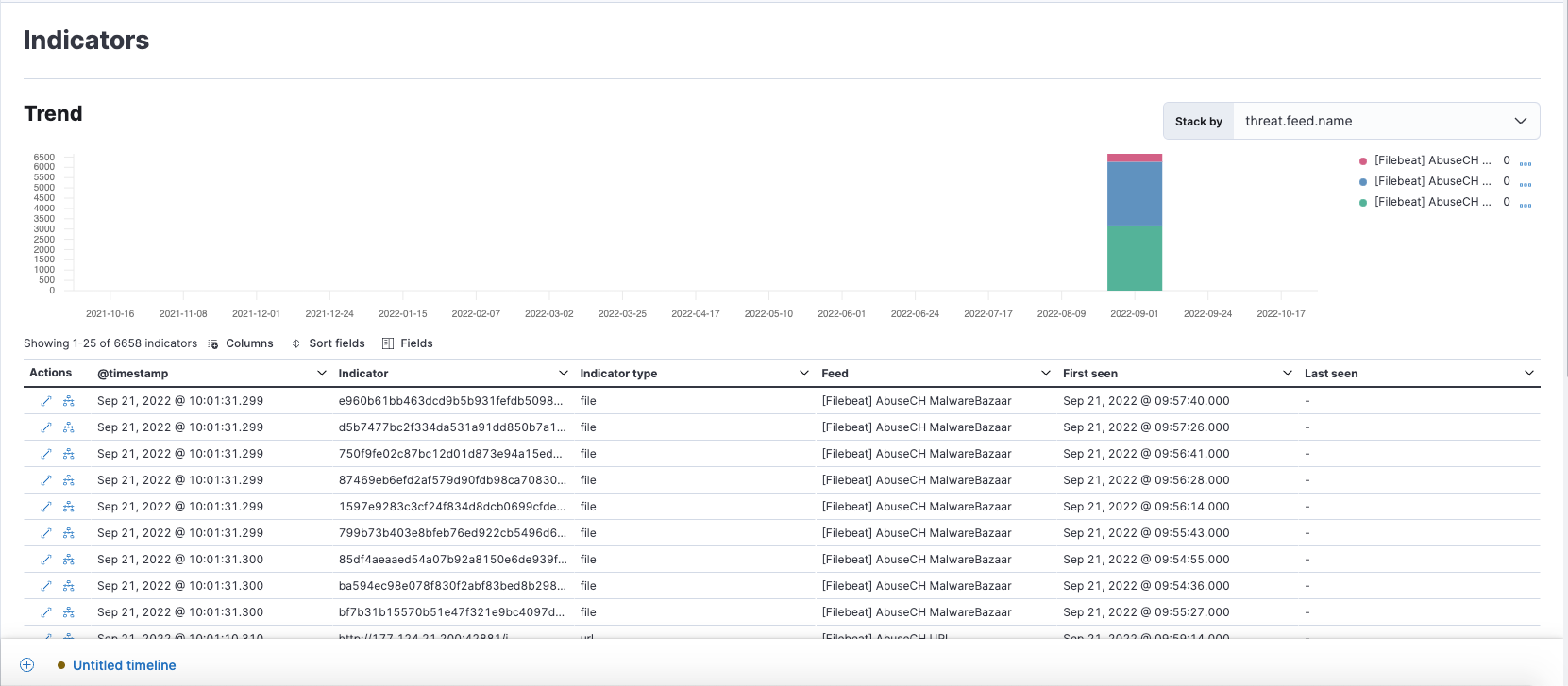This screenshot has height=686, width=1568.
Task: Open options for green legend series
Action: 1525,203
